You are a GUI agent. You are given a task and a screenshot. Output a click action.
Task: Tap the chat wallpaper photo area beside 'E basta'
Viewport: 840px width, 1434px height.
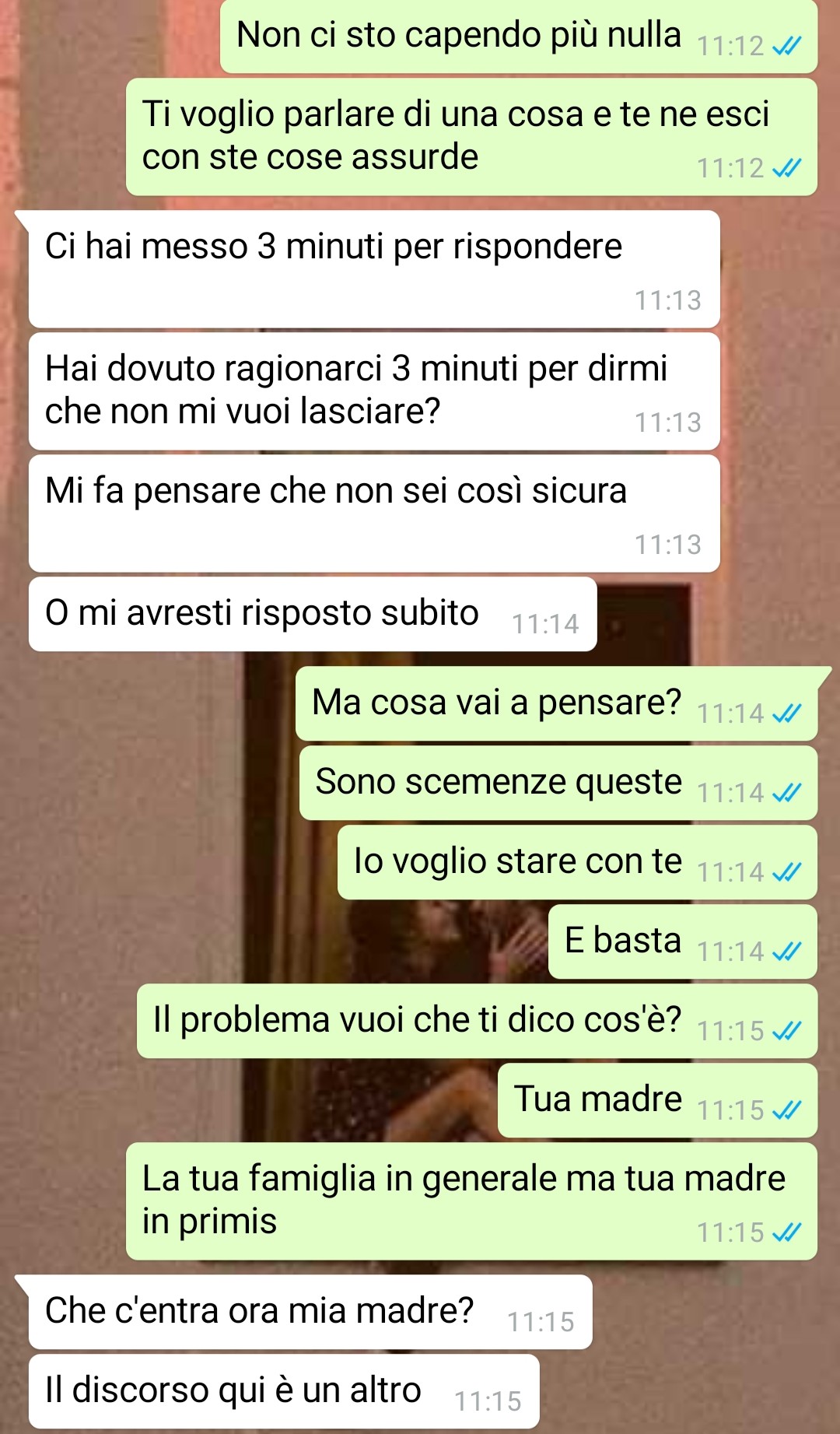click(x=436, y=941)
